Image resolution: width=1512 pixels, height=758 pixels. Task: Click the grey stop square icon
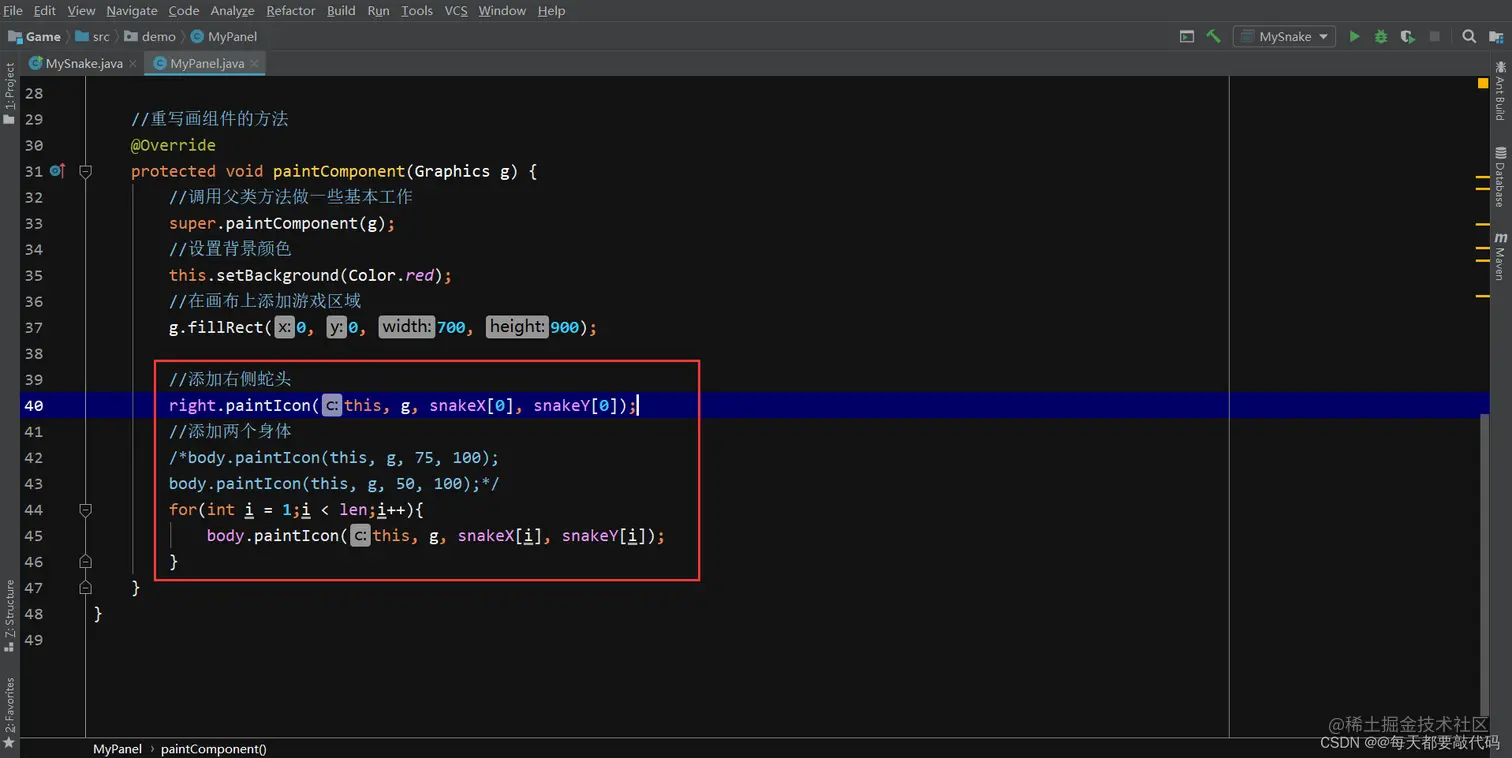tap(1434, 37)
